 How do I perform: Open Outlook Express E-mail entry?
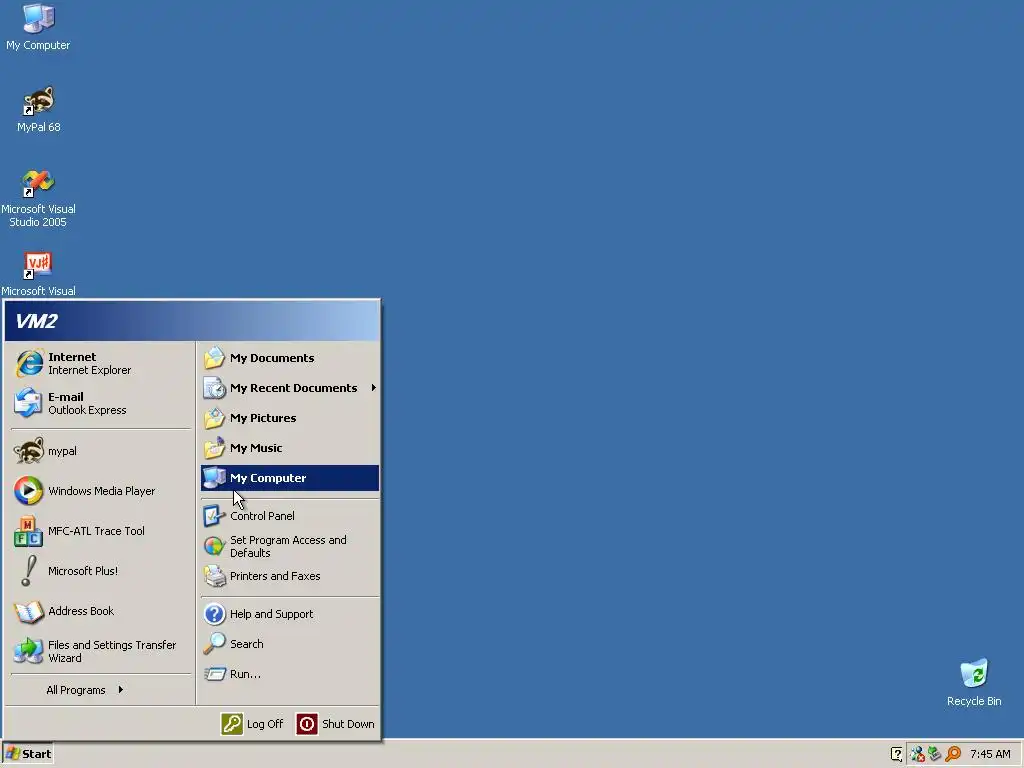(100, 404)
